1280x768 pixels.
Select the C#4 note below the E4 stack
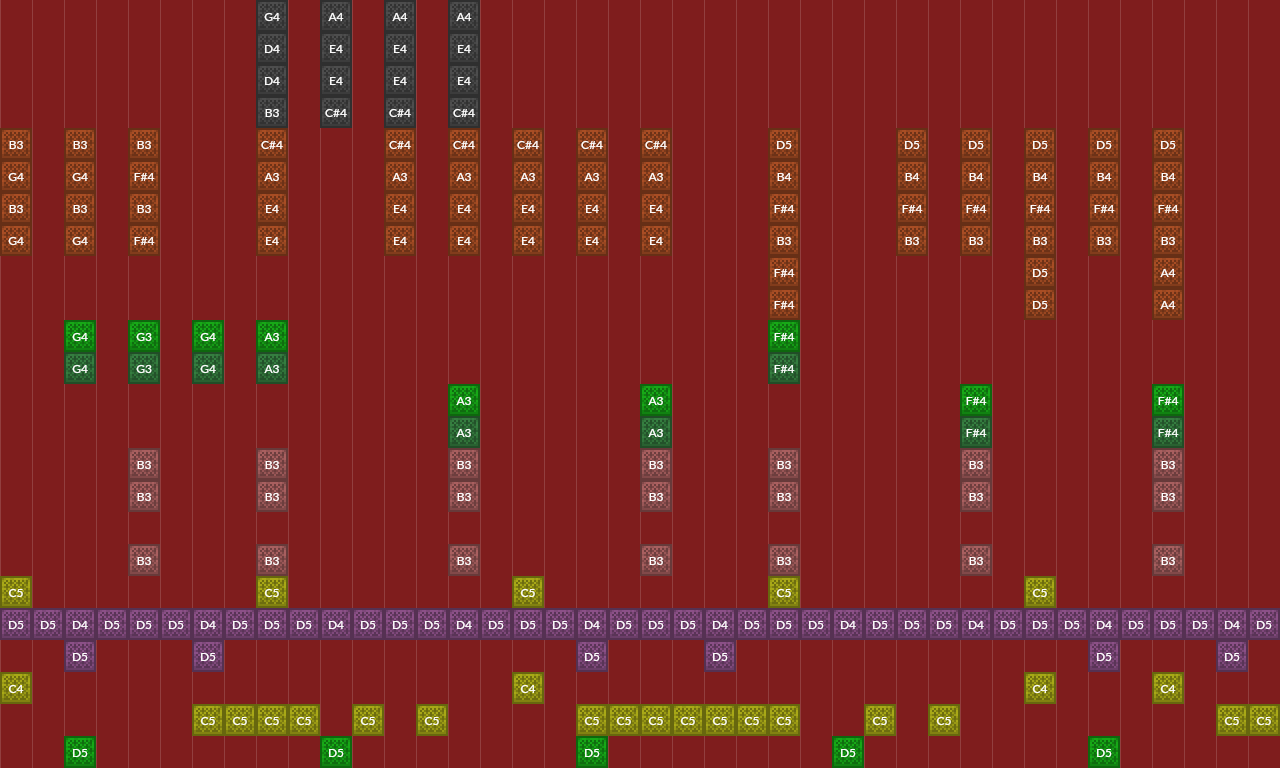coord(336,113)
